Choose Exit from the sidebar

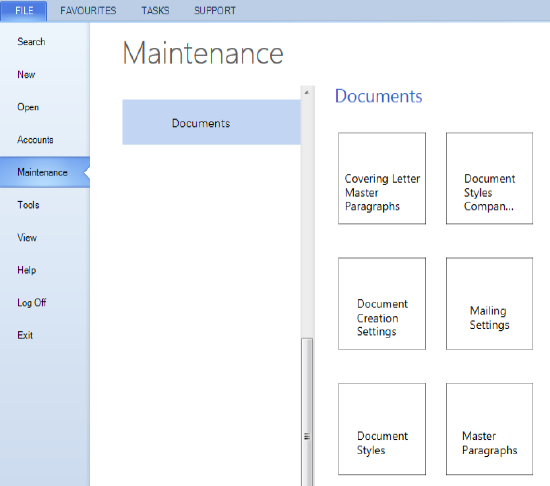(45, 335)
